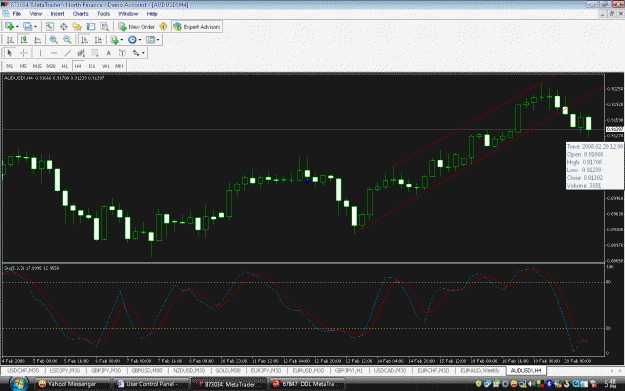The width and height of the screenshot is (625, 391).
Task: Open the indicators list icon
Action: (x=114, y=40)
